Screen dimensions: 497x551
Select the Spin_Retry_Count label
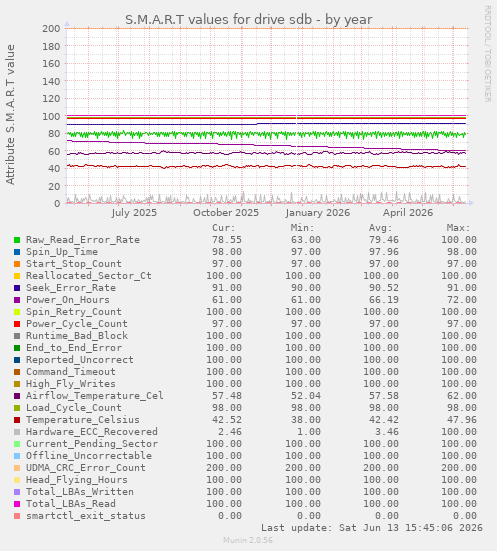74,312
